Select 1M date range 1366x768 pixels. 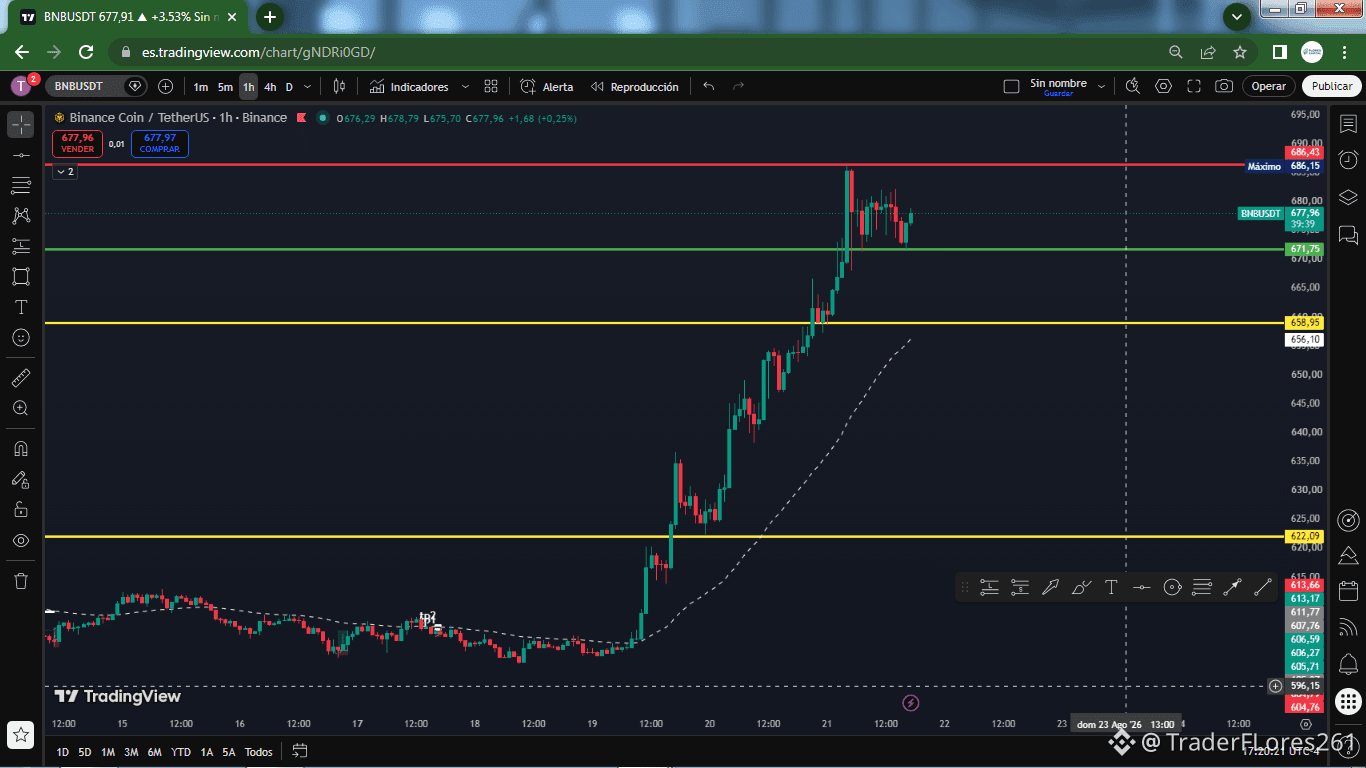tap(108, 752)
